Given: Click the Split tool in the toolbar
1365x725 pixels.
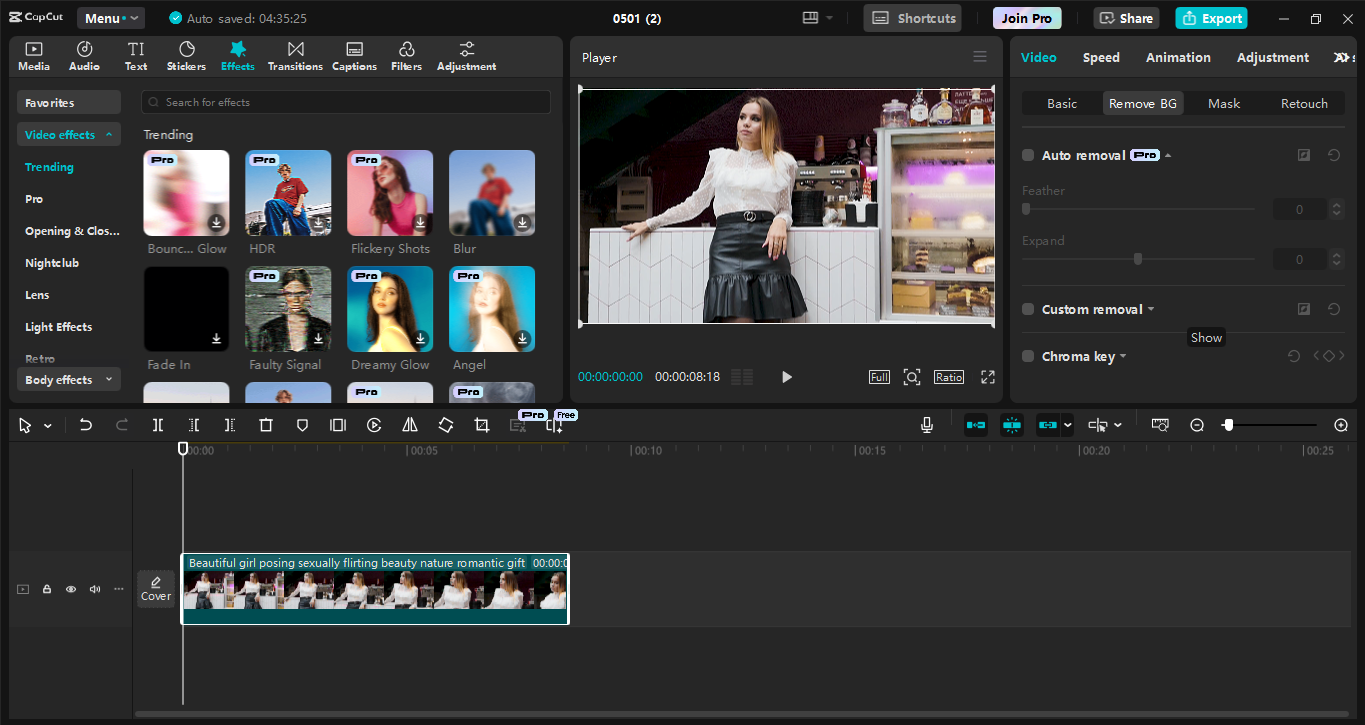Looking at the screenshot, I should 157,424.
